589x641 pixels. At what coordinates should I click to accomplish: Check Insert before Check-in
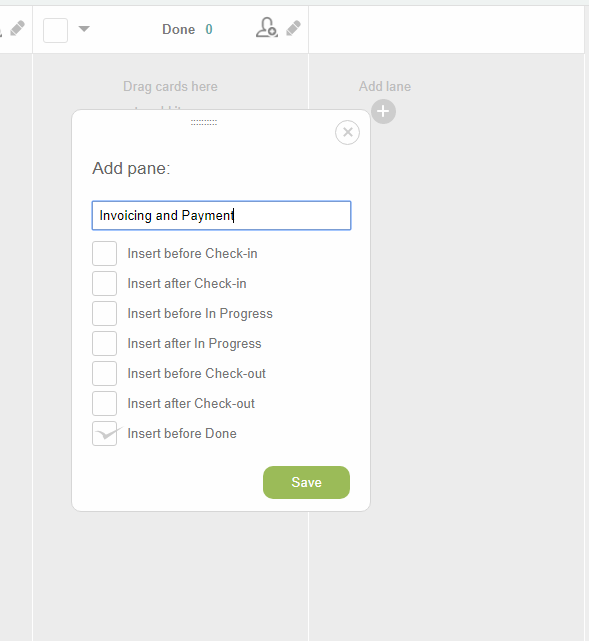click(x=104, y=253)
